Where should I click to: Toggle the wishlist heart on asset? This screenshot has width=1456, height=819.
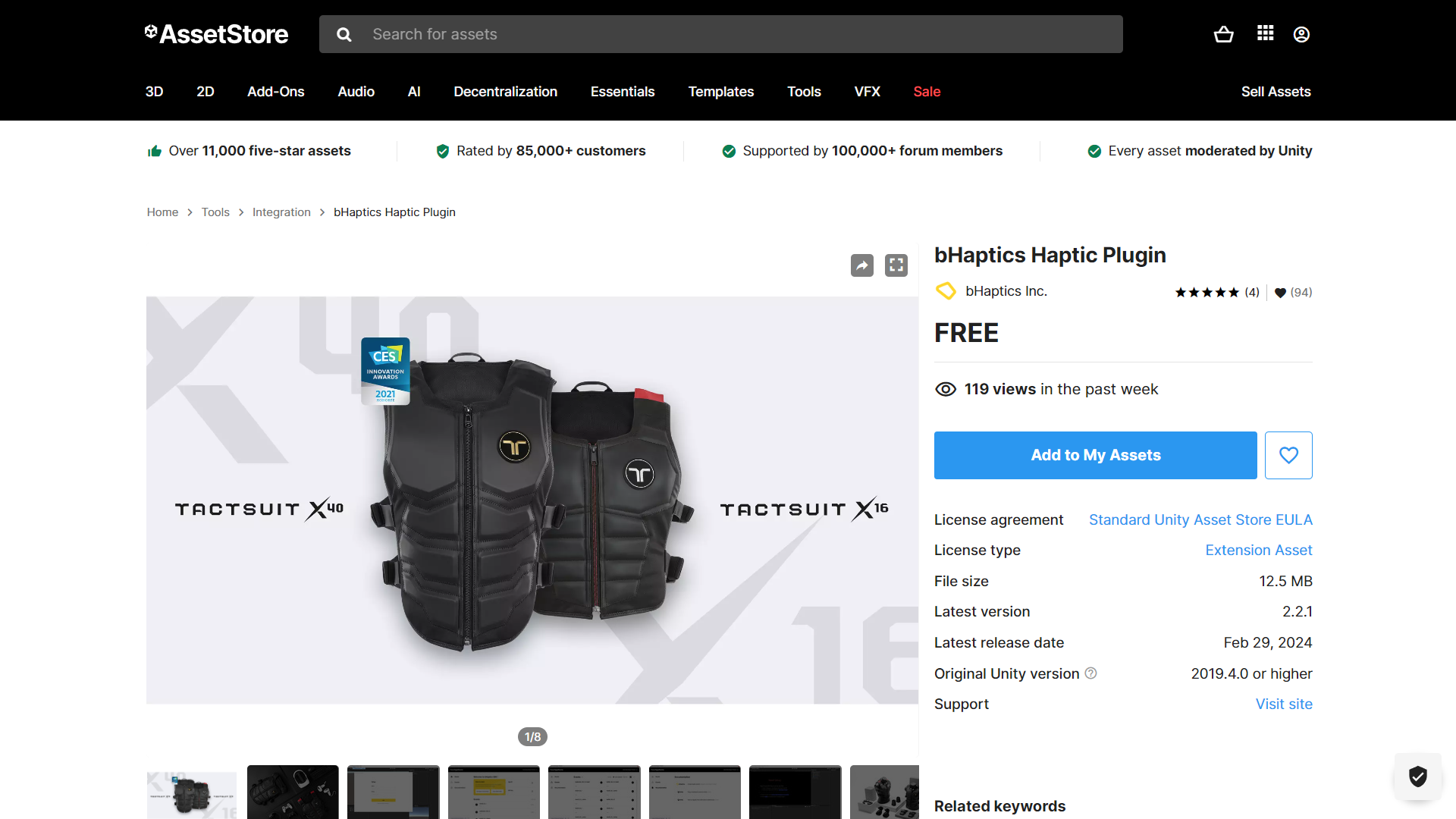tap(1289, 455)
